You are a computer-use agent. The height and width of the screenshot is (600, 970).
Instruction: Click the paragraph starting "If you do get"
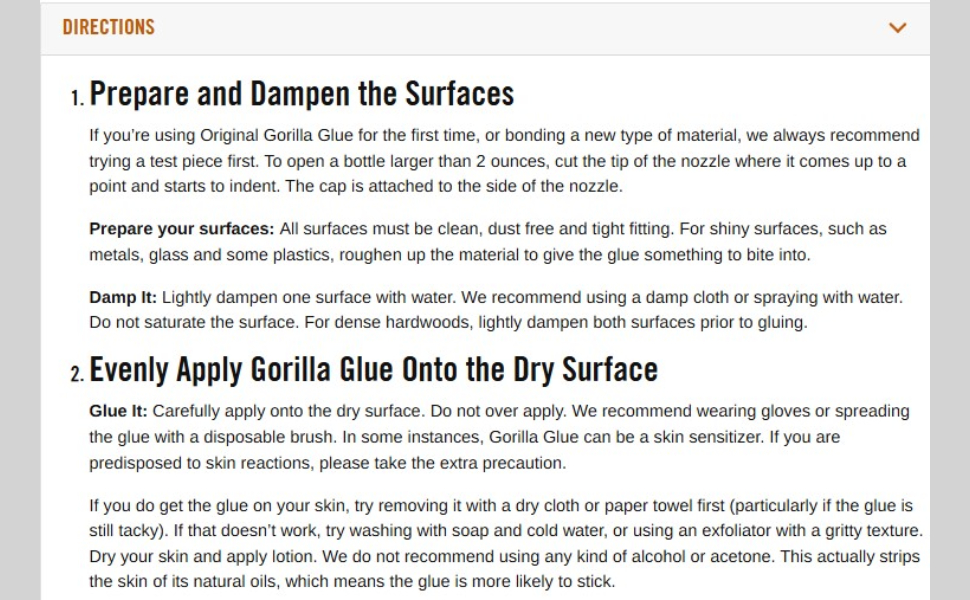tap(500, 543)
